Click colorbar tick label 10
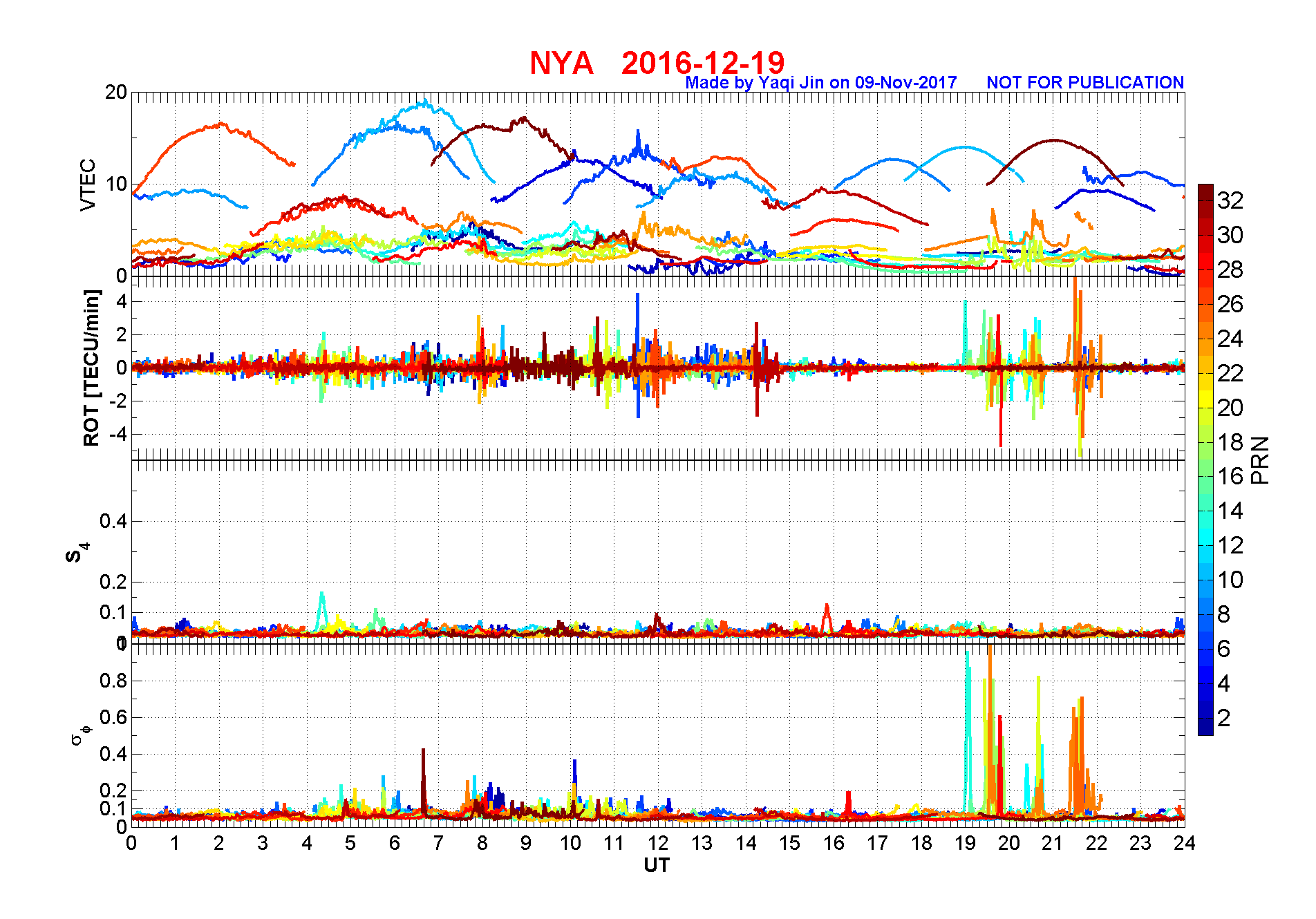 pos(1230,580)
